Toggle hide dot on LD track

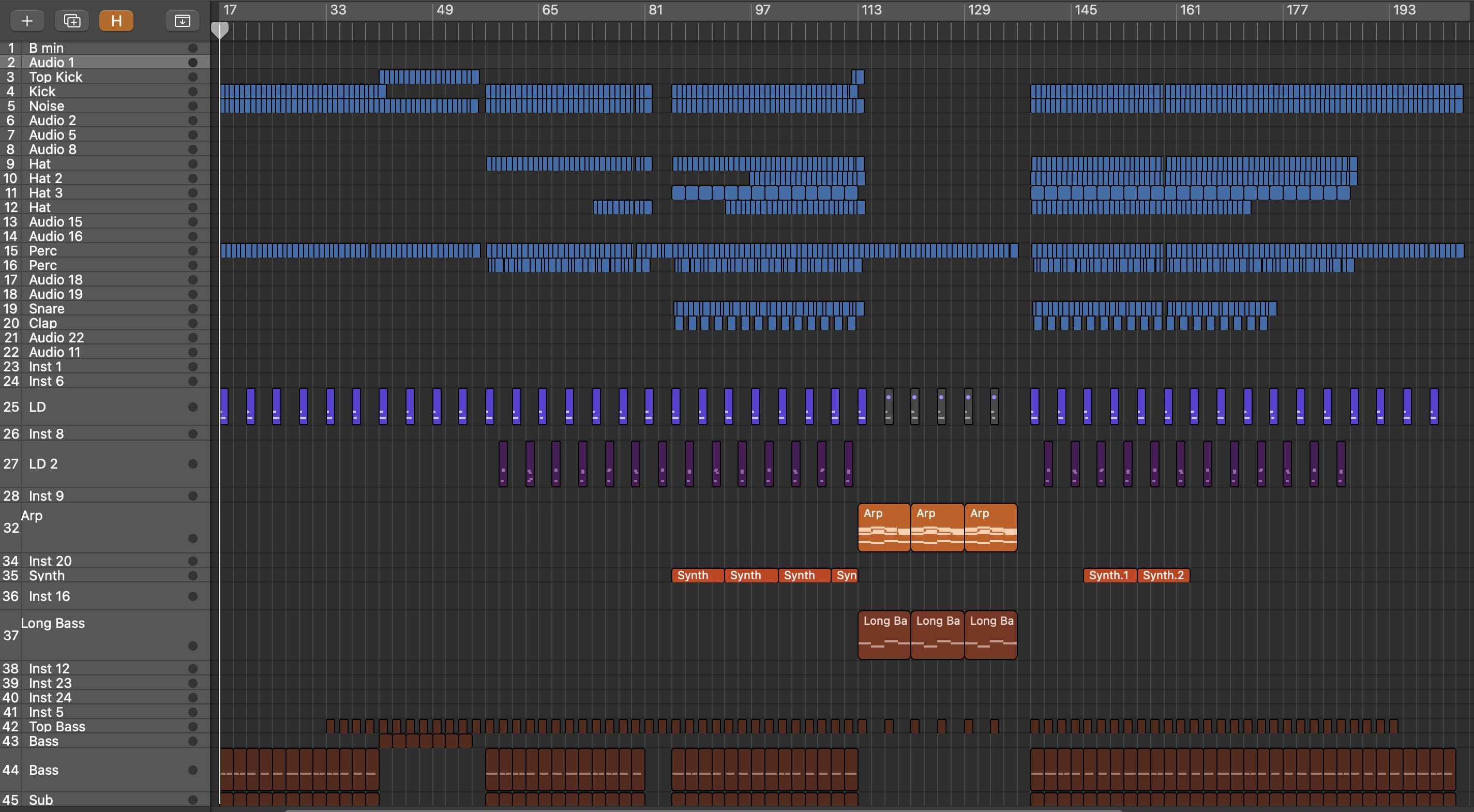point(193,407)
